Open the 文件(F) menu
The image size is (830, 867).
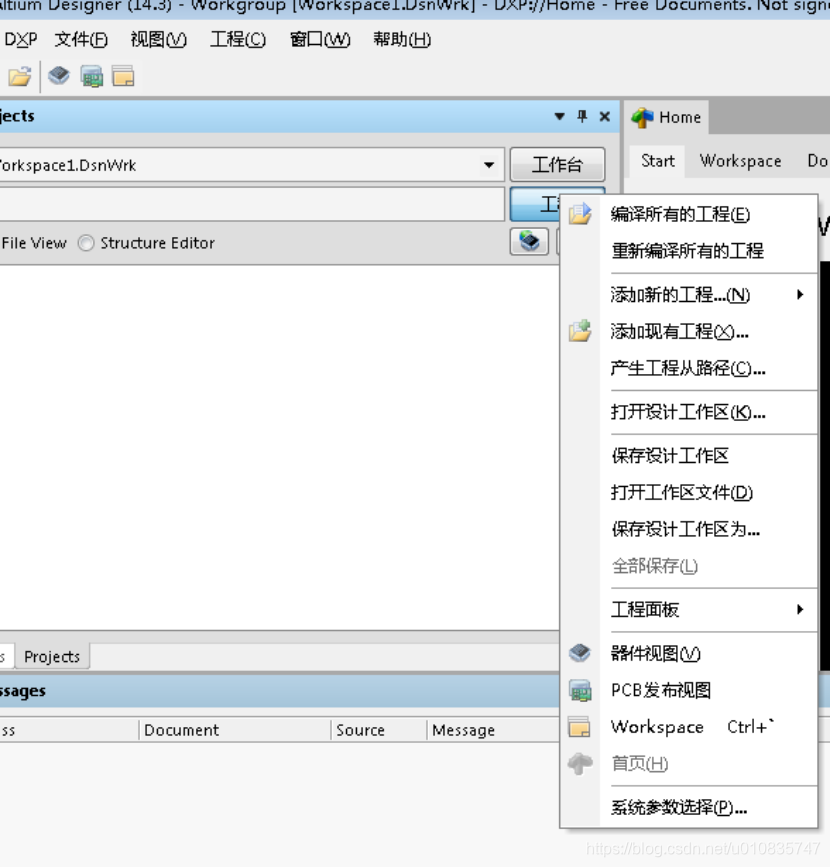(81, 40)
